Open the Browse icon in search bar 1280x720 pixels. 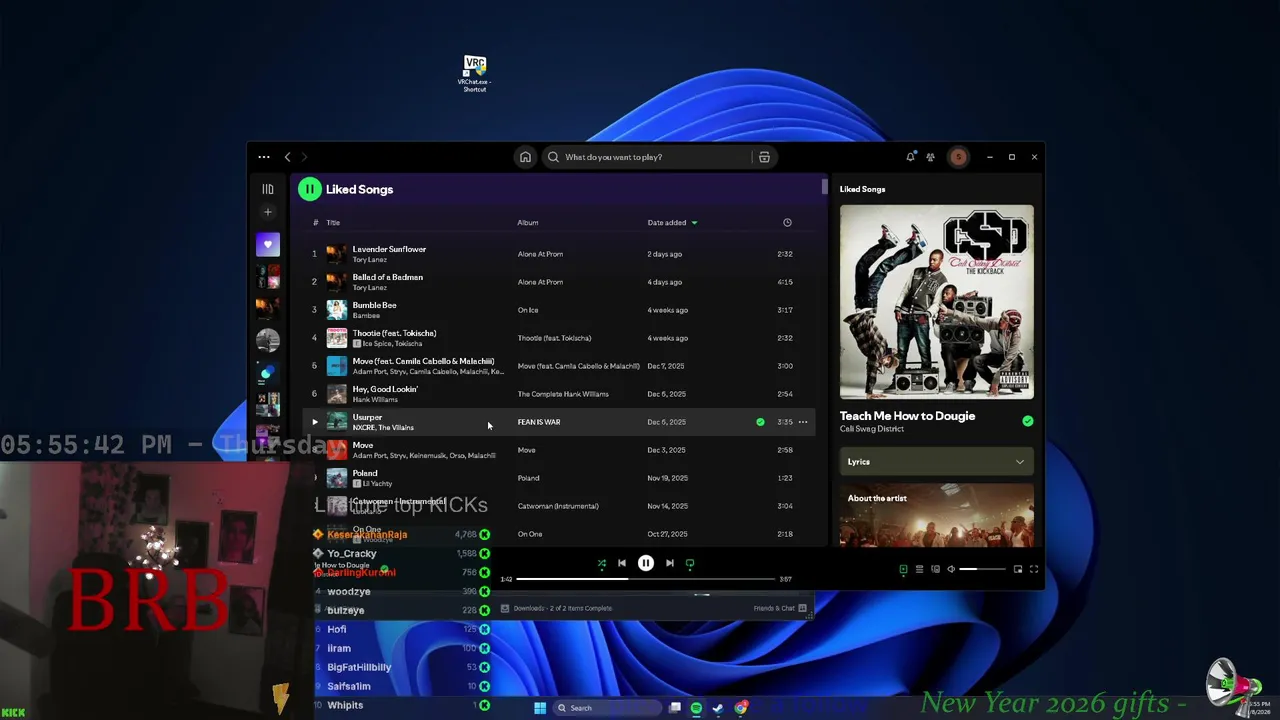(764, 157)
